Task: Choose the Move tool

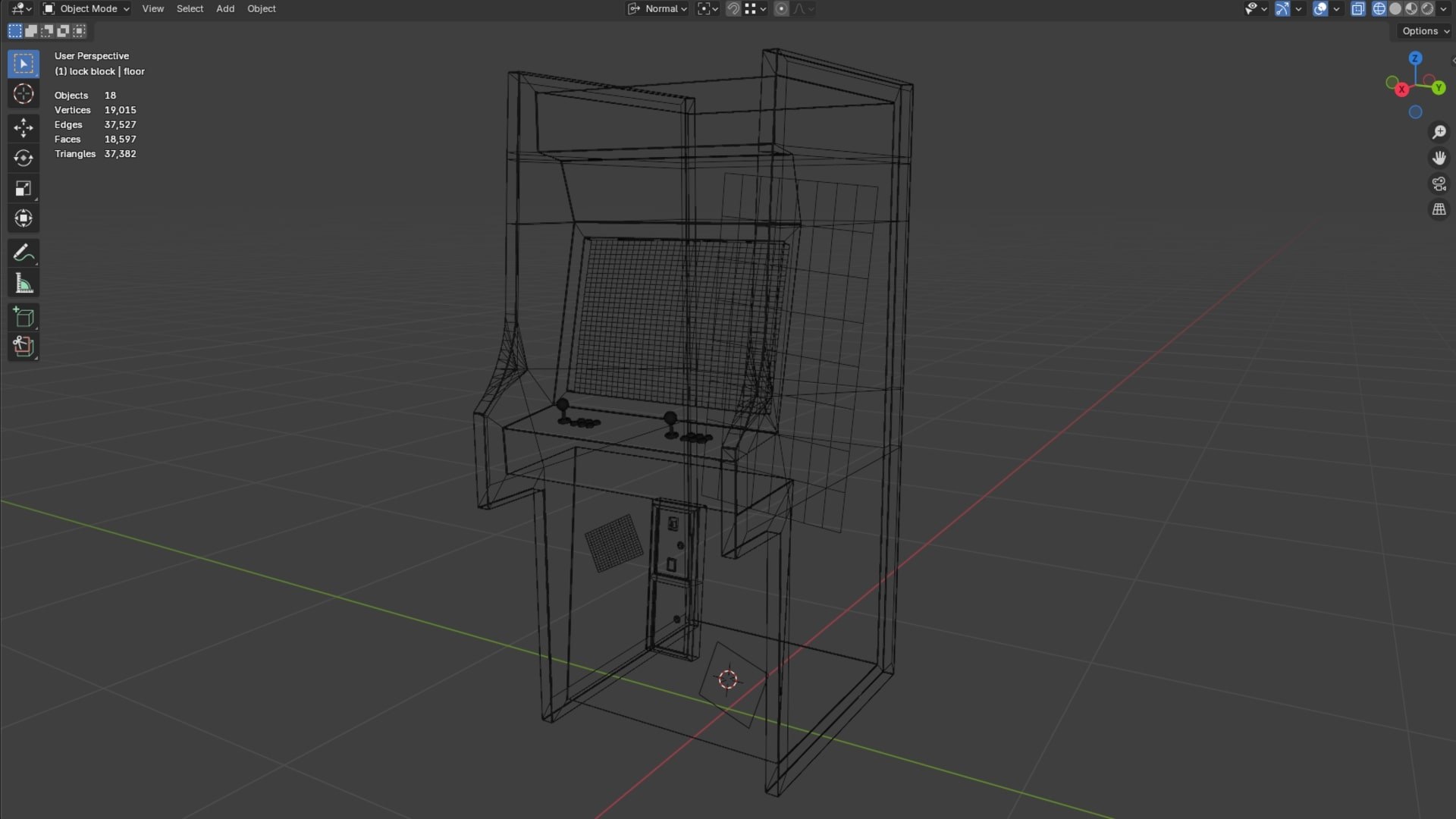Action: pos(24,127)
